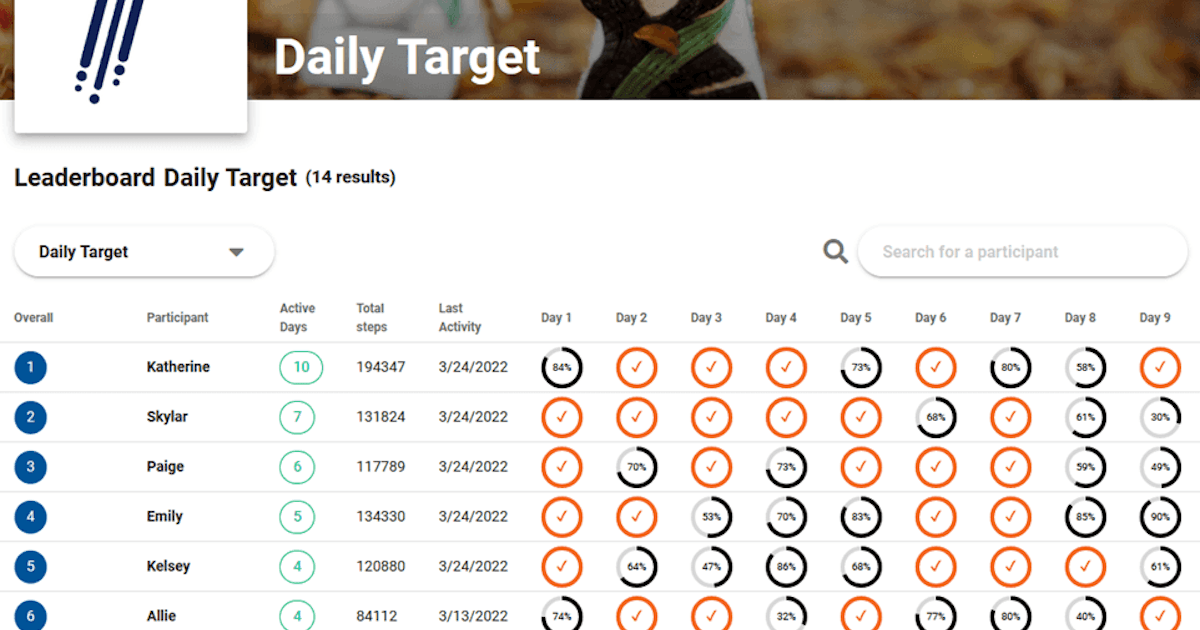Click Kelsey's Day 9 progress circle

coord(1159,566)
